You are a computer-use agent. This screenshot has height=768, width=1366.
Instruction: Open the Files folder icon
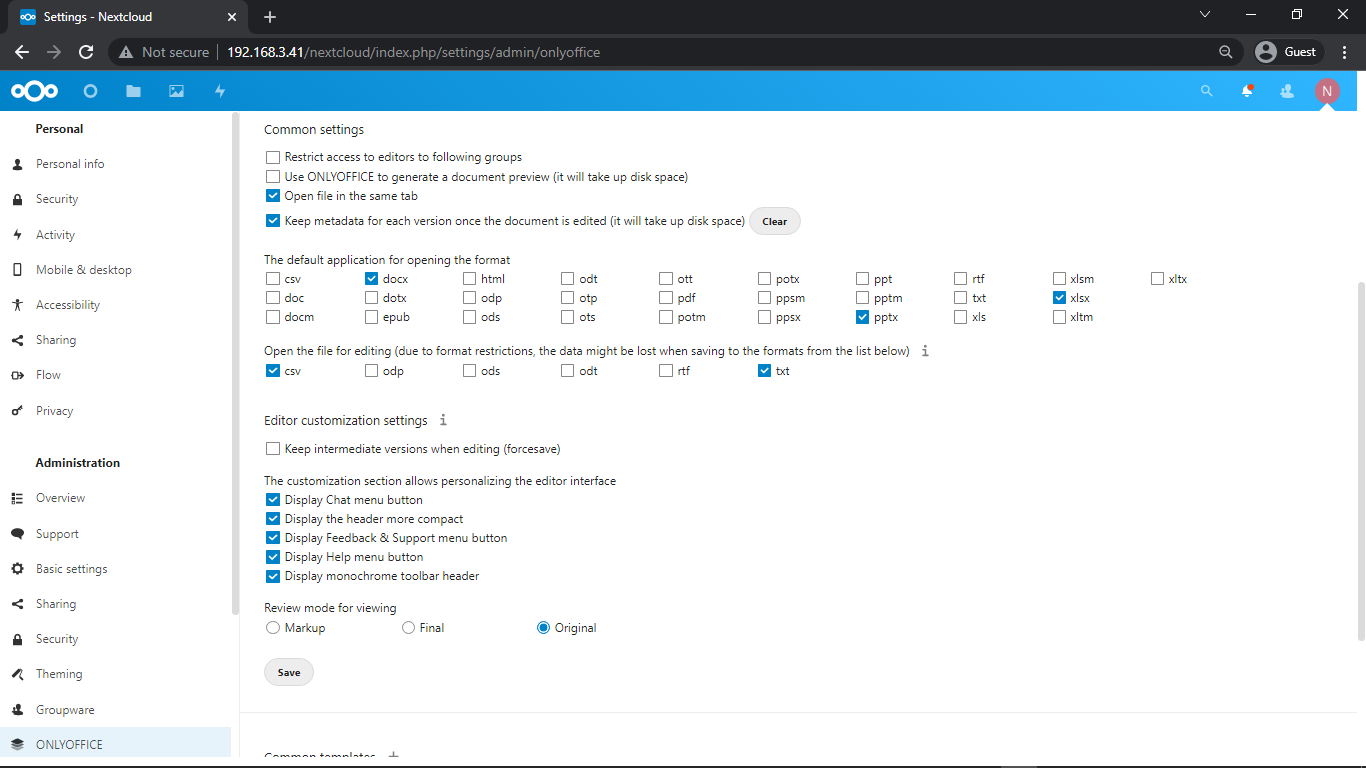point(133,91)
